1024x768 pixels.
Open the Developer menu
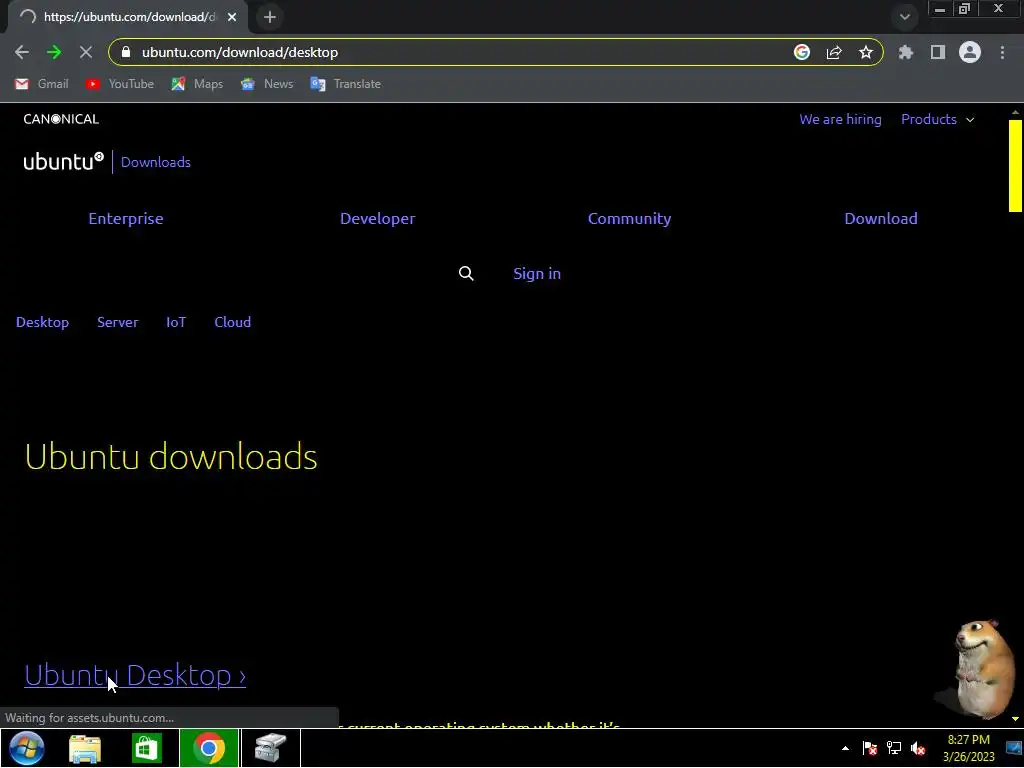point(377,218)
